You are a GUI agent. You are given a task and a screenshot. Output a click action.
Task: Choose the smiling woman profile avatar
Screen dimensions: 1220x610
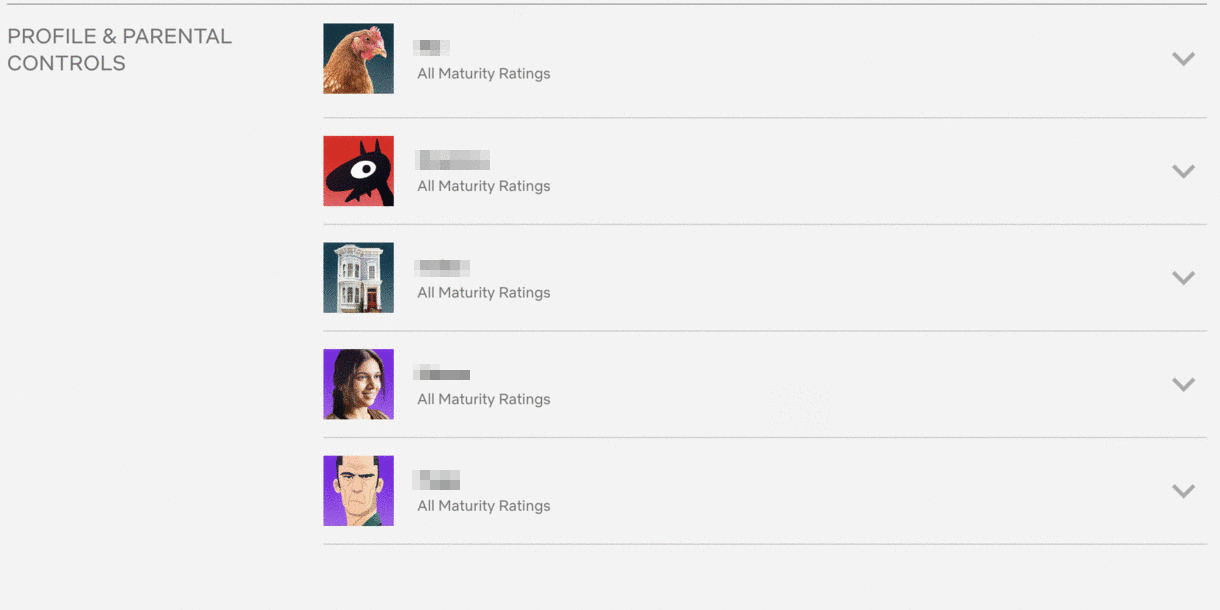coord(358,384)
